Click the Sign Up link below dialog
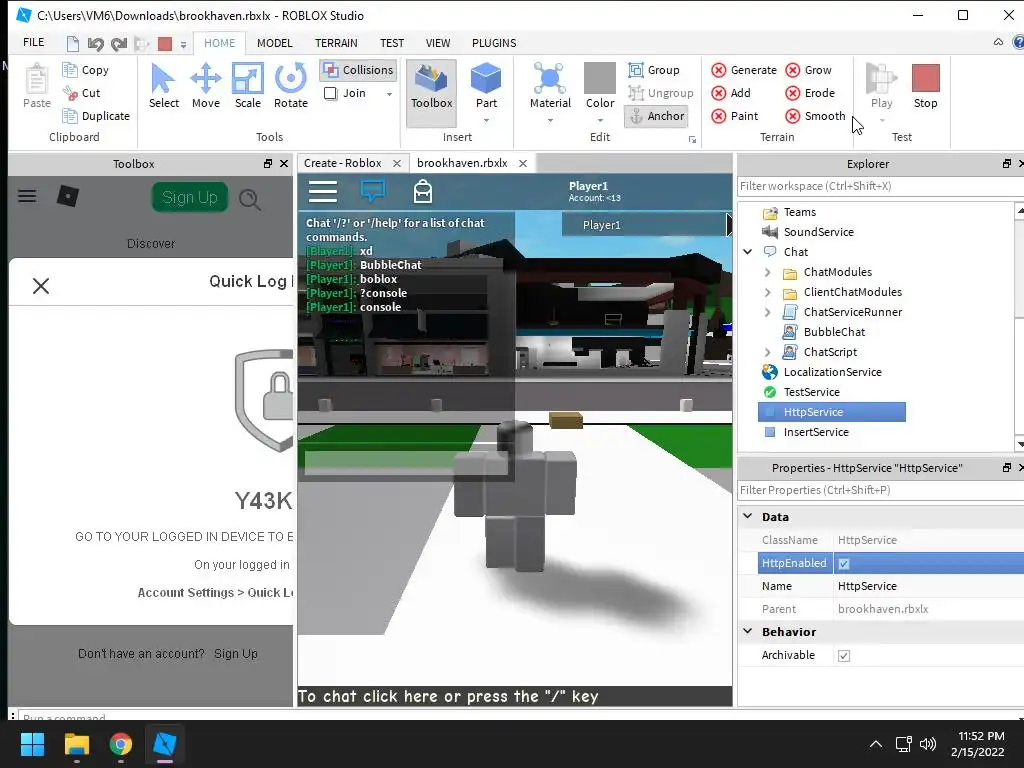The image size is (1024, 768). [x=236, y=654]
